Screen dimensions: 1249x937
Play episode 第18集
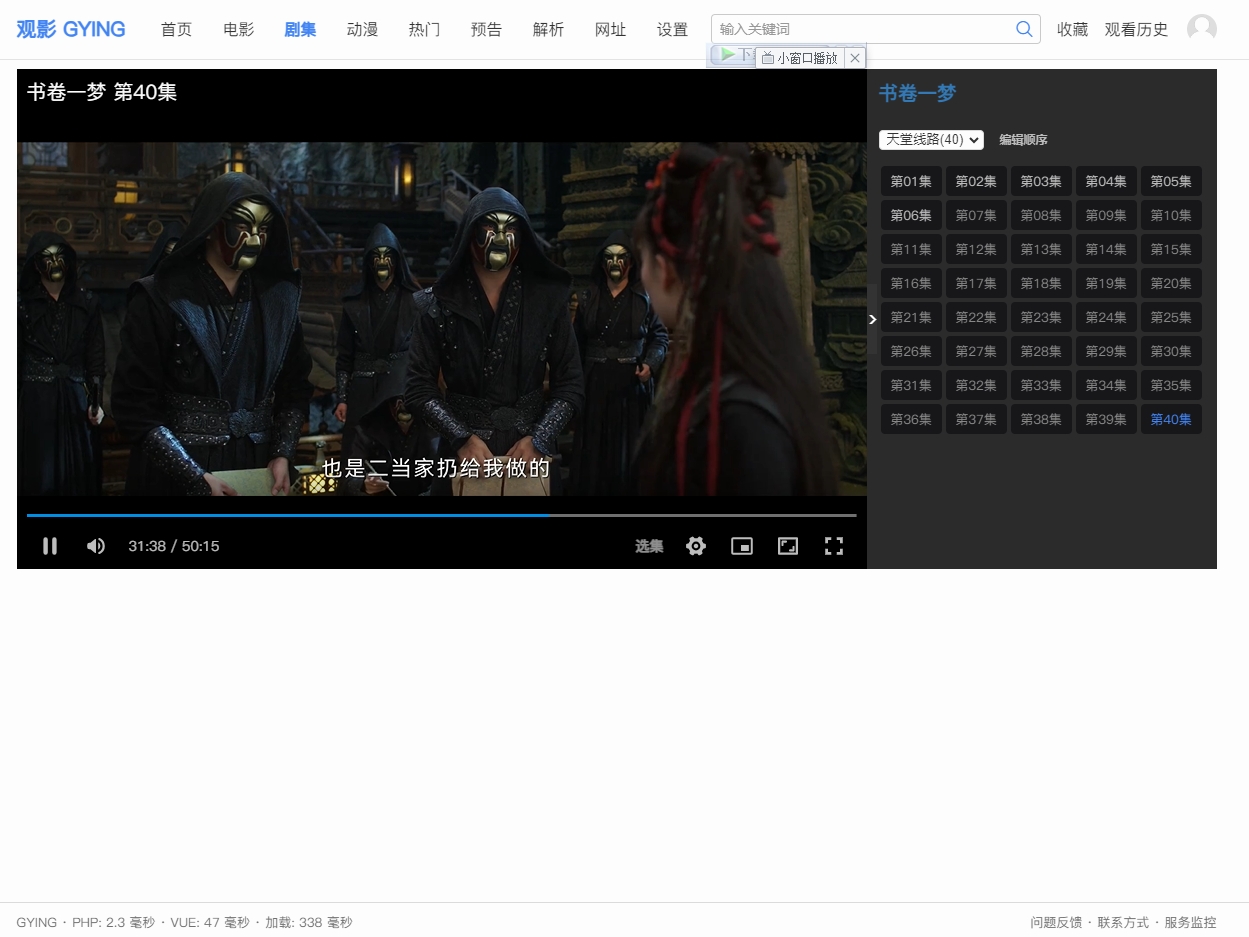(1041, 283)
